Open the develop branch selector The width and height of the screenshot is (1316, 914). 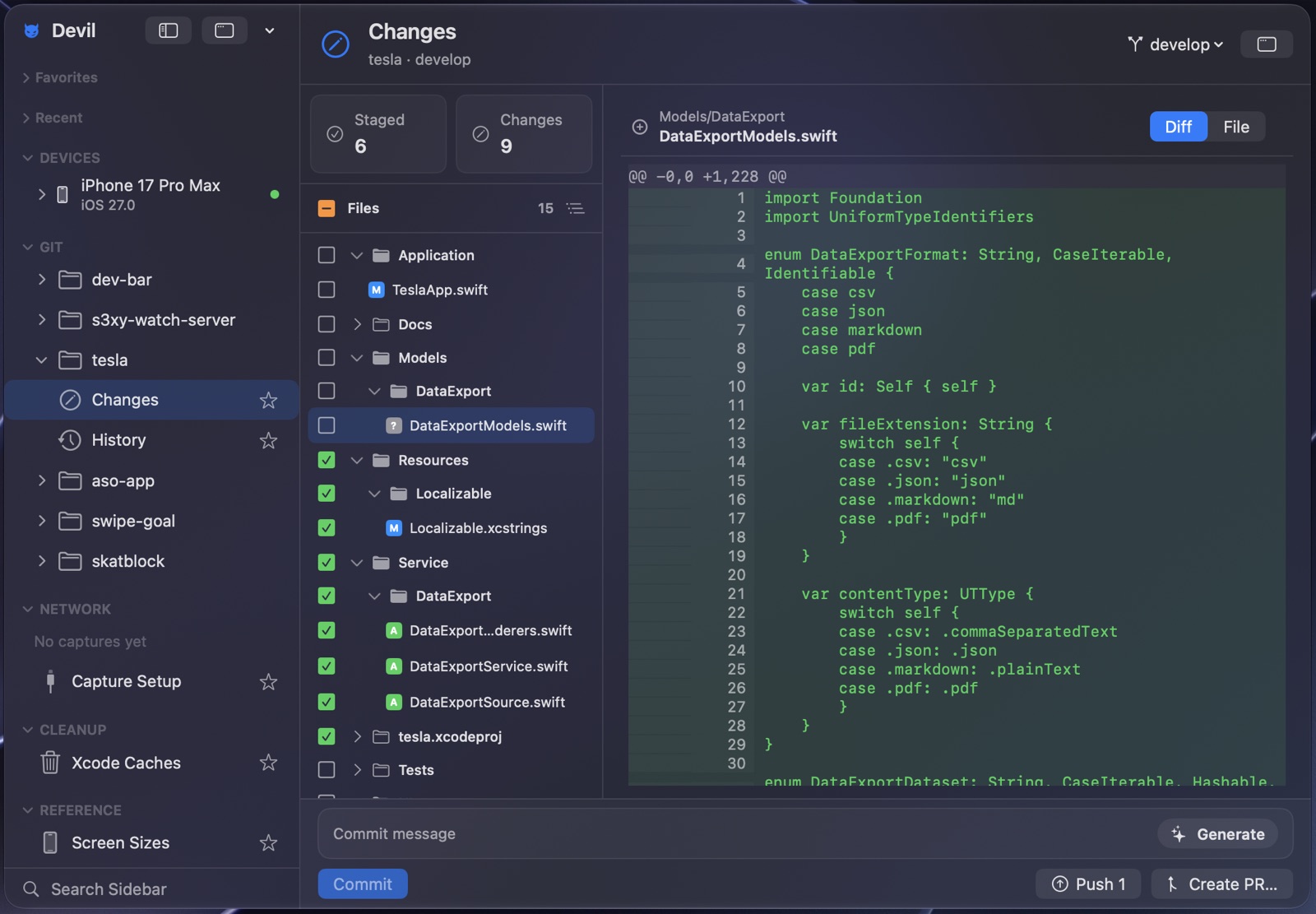pyautogui.click(x=1175, y=44)
